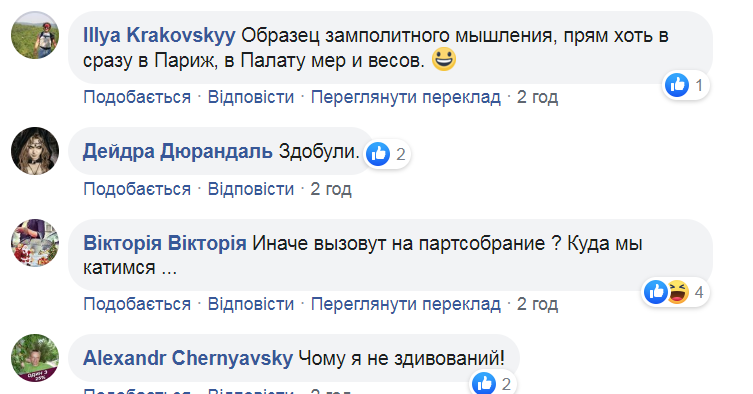Open Дейдра Дюрандаль's avatar
This screenshot has height=394, width=753.
tap(35, 151)
